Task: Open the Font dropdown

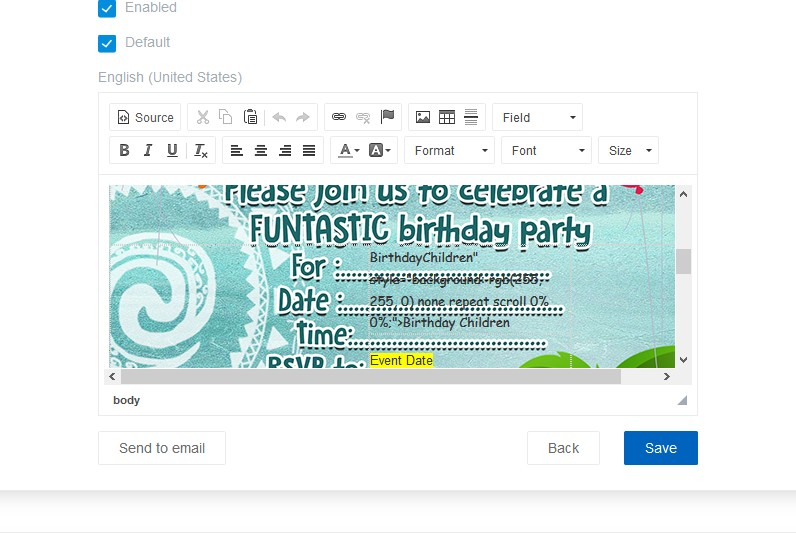Action: coord(546,150)
